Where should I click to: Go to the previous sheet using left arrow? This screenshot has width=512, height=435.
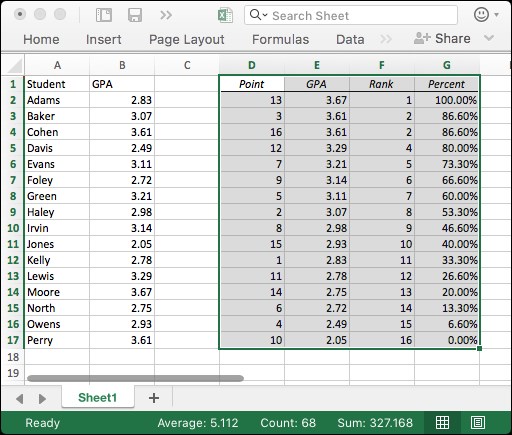tap(20, 398)
